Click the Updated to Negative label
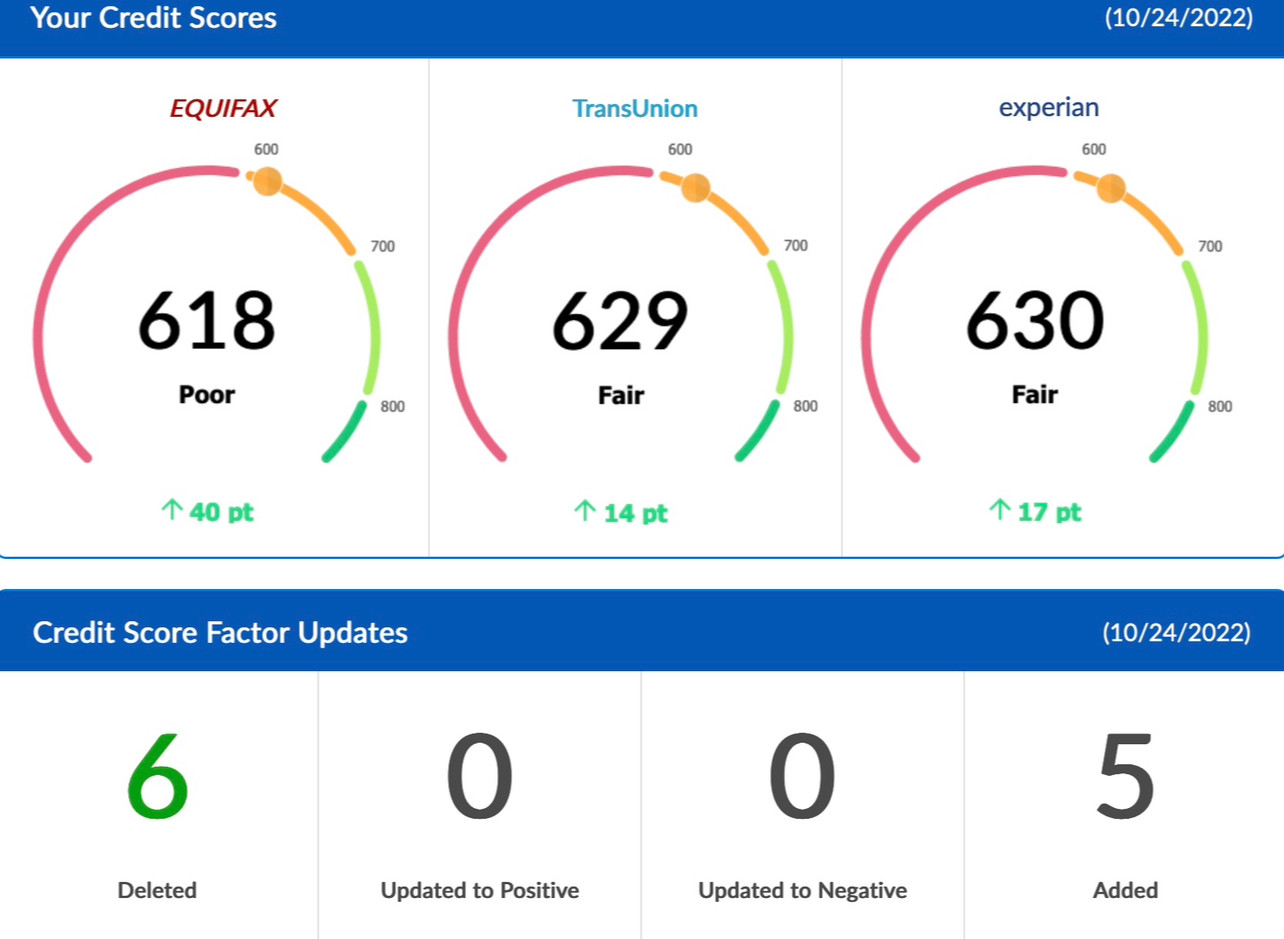Viewport: 1284px width, 939px height. (x=803, y=890)
